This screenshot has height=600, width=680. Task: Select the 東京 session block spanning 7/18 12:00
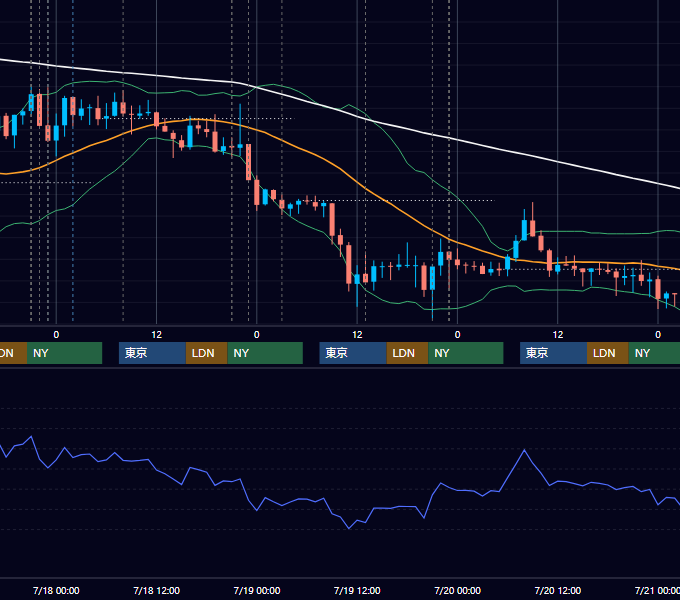coord(152,353)
